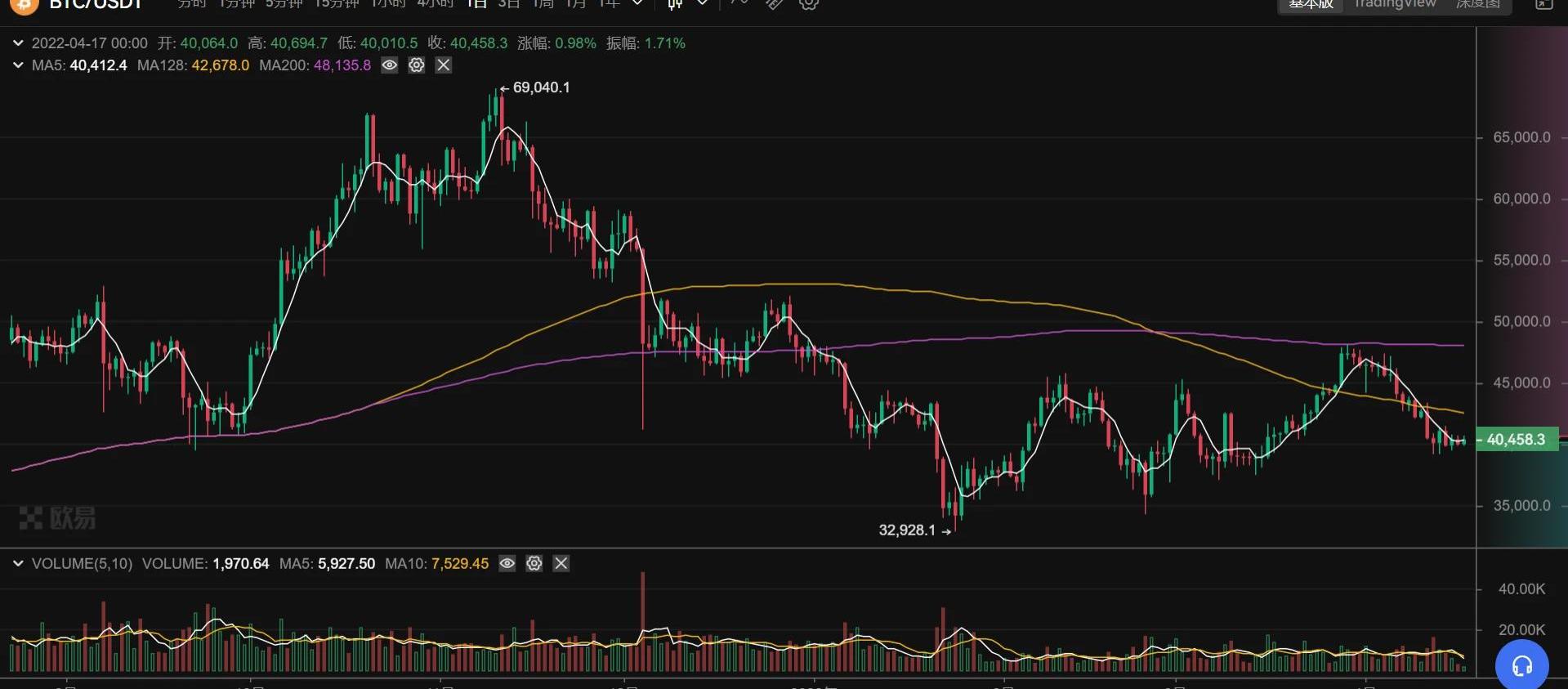Click the 40,458.3 current price label
Image resolution: width=1568 pixels, height=689 pixels.
coord(1516,440)
